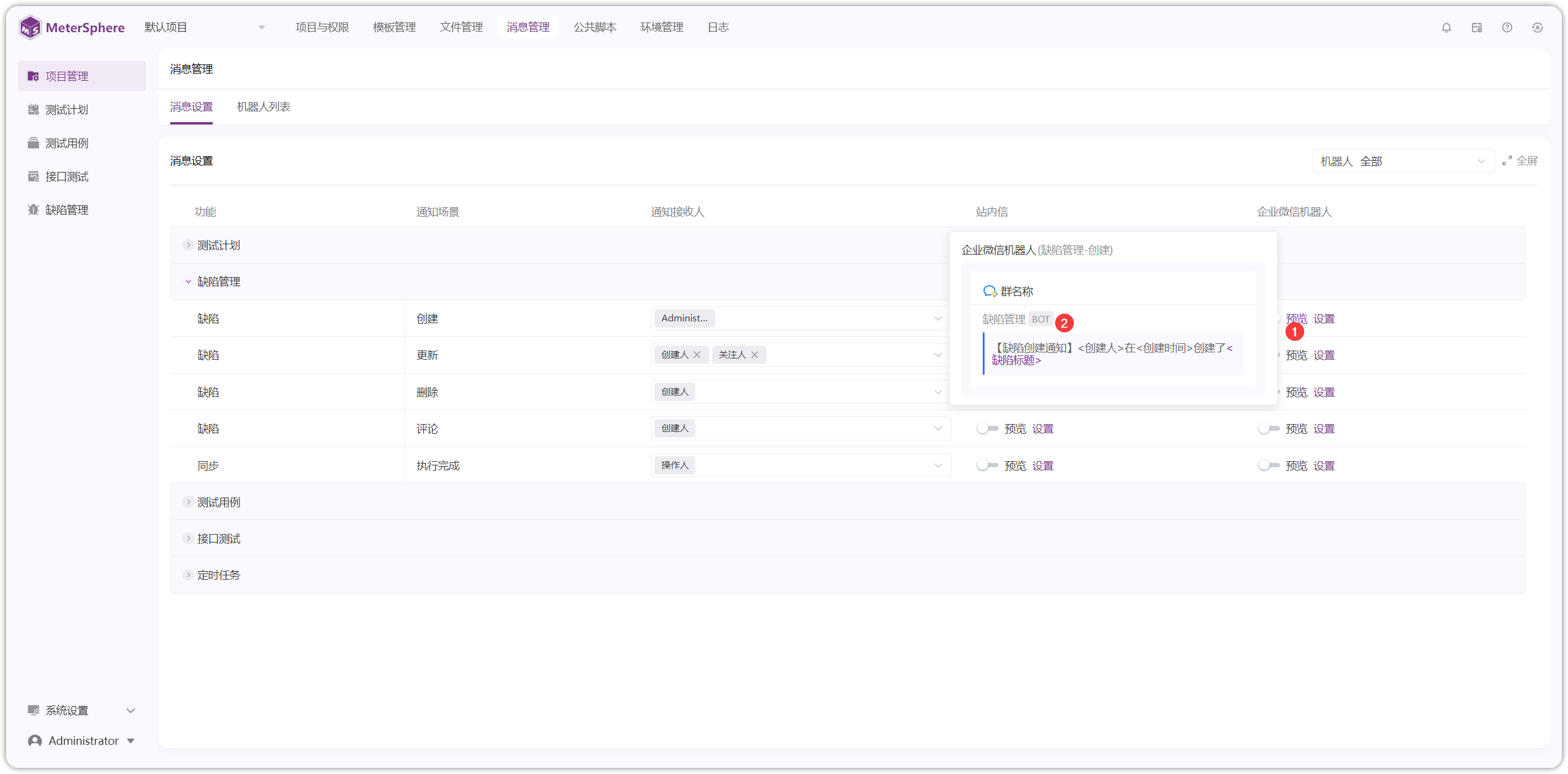Open the 模板管理 top menu

(x=394, y=27)
